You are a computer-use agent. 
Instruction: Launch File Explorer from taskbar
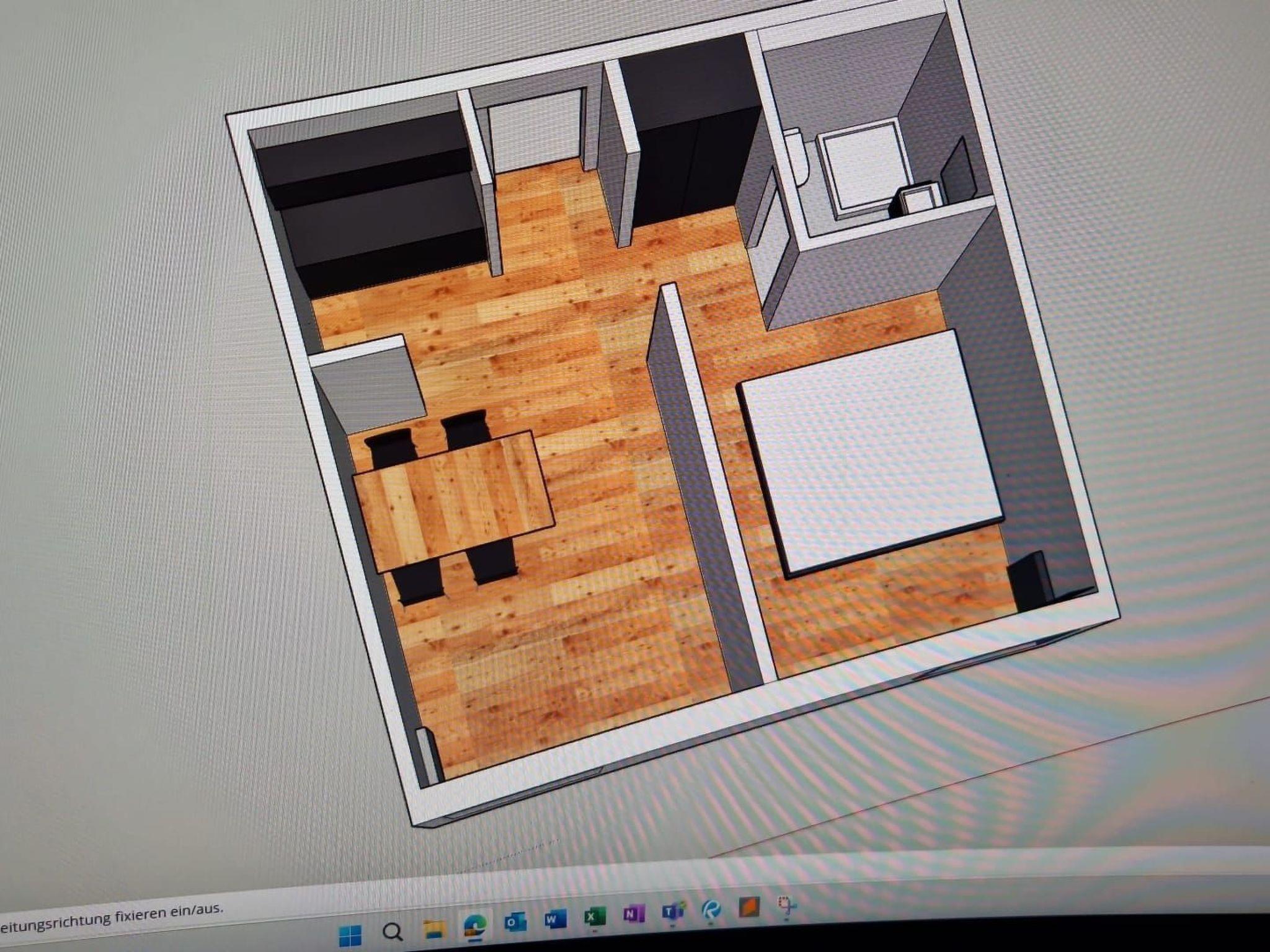click(x=435, y=929)
